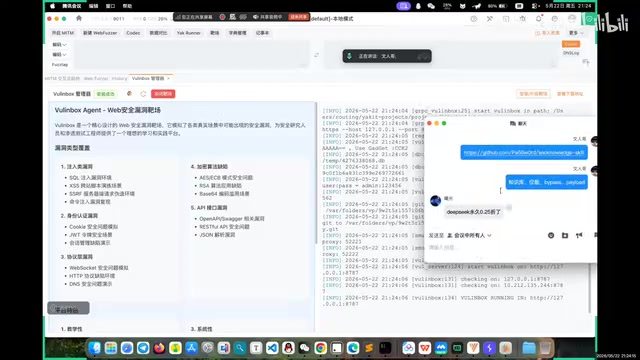Open Finder from the Dock
Image resolution: width=640 pixels, height=360 pixels.
pyautogui.click(x=95, y=348)
